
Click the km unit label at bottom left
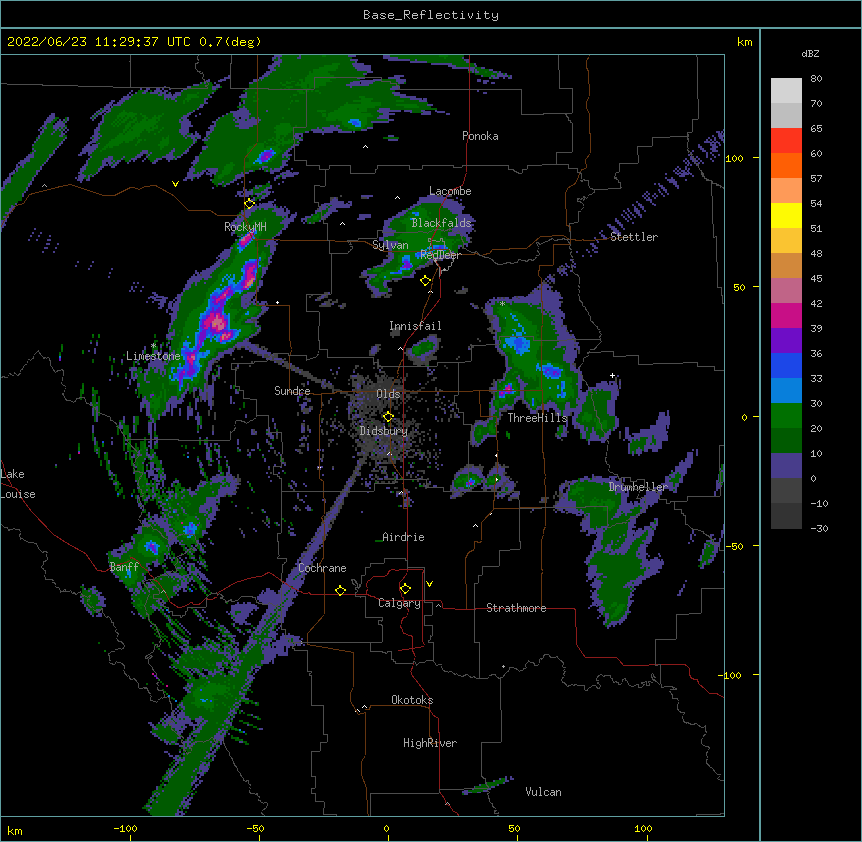tap(15, 830)
